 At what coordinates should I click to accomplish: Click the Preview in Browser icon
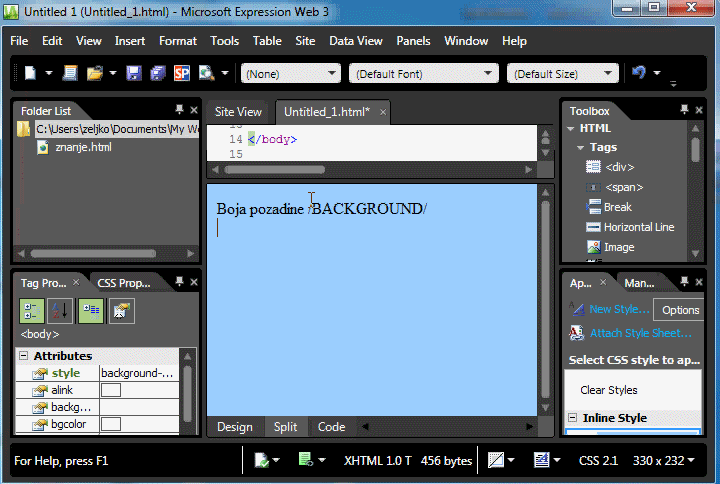[x=206, y=73]
